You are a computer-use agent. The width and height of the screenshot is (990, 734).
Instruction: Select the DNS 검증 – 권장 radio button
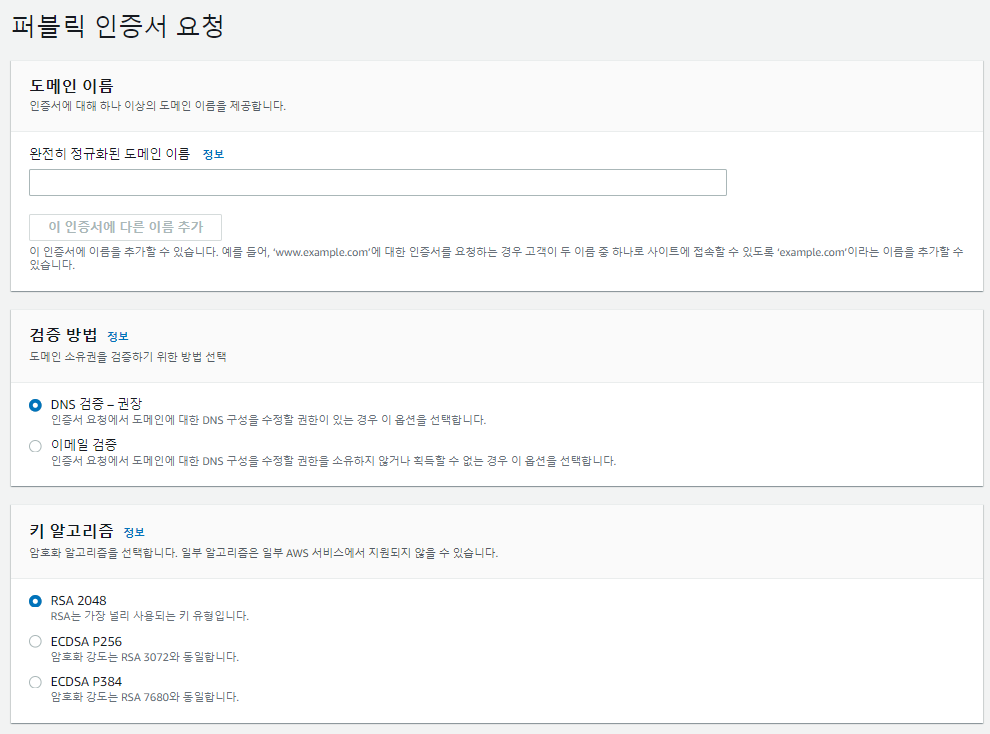(35, 405)
